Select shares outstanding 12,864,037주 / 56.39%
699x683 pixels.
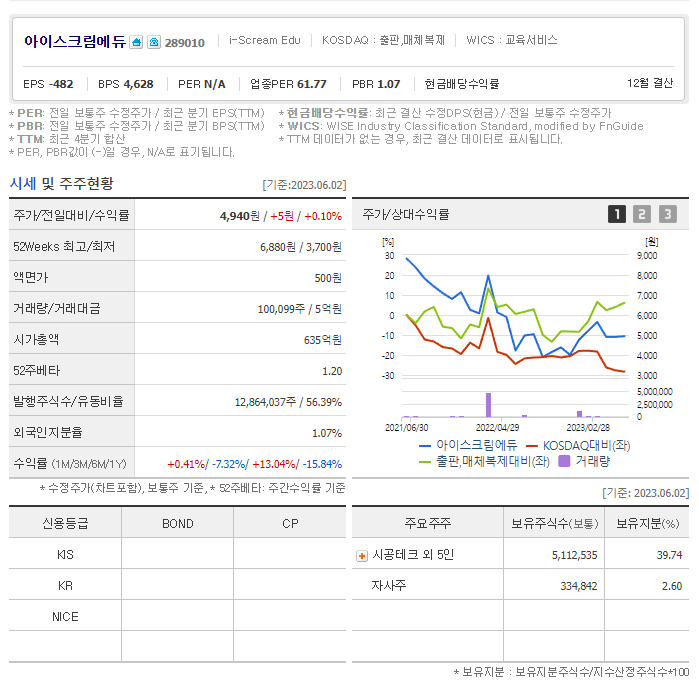tap(288, 402)
